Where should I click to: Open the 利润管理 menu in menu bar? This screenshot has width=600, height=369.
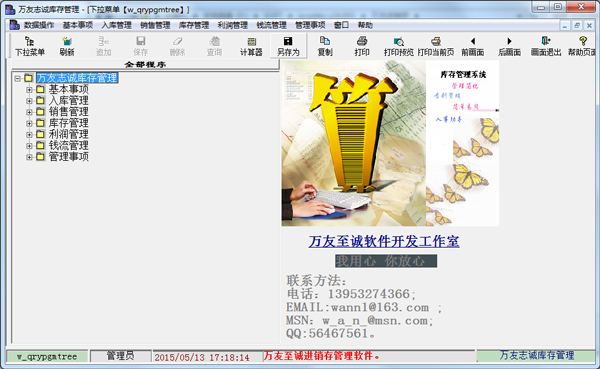(x=233, y=25)
